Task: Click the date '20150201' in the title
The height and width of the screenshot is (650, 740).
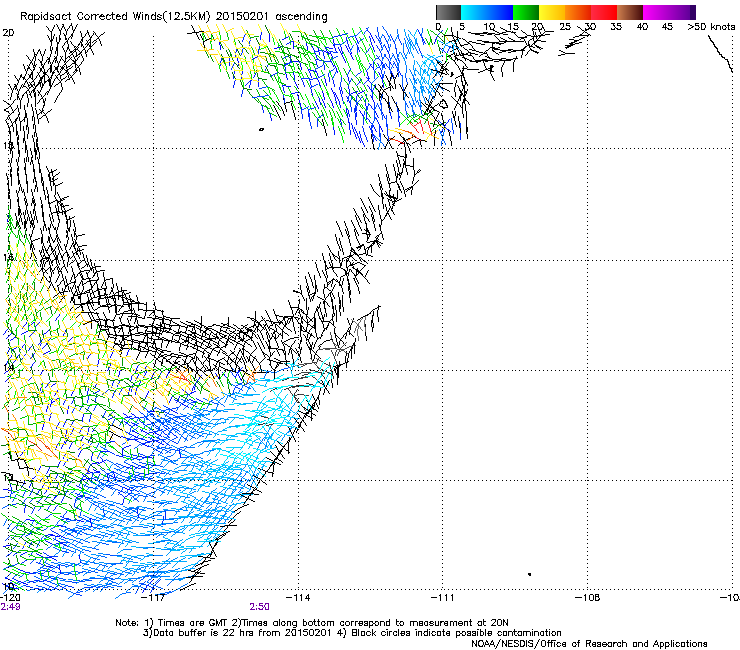Action: click(x=242, y=16)
